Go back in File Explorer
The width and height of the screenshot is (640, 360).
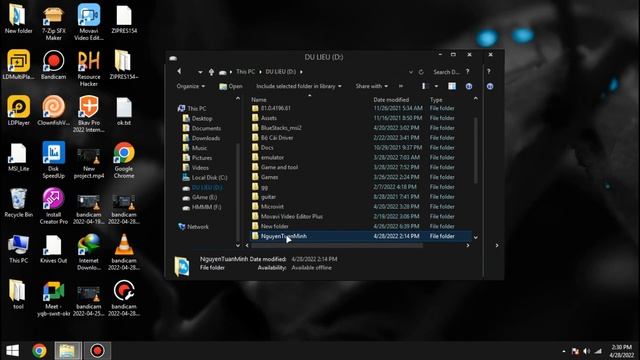(x=179, y=71)
